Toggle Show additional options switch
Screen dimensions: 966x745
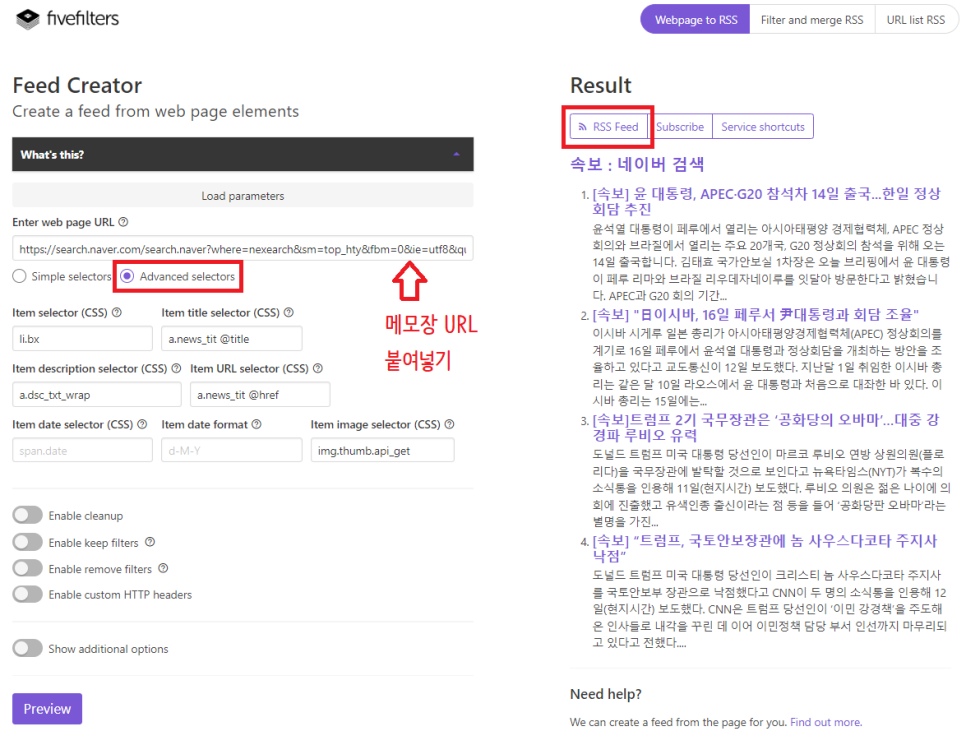pos(28,648)
